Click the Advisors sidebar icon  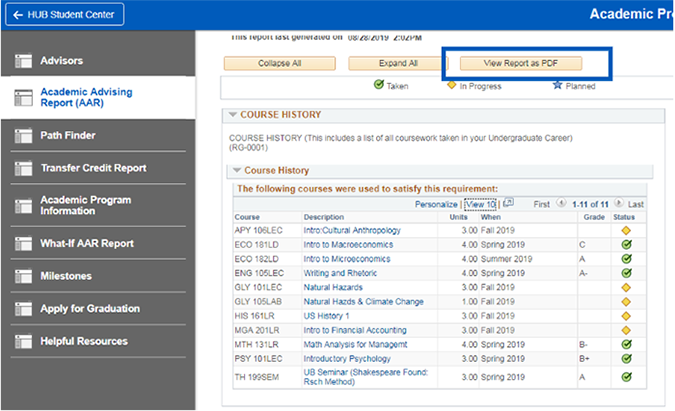[23, 62]
